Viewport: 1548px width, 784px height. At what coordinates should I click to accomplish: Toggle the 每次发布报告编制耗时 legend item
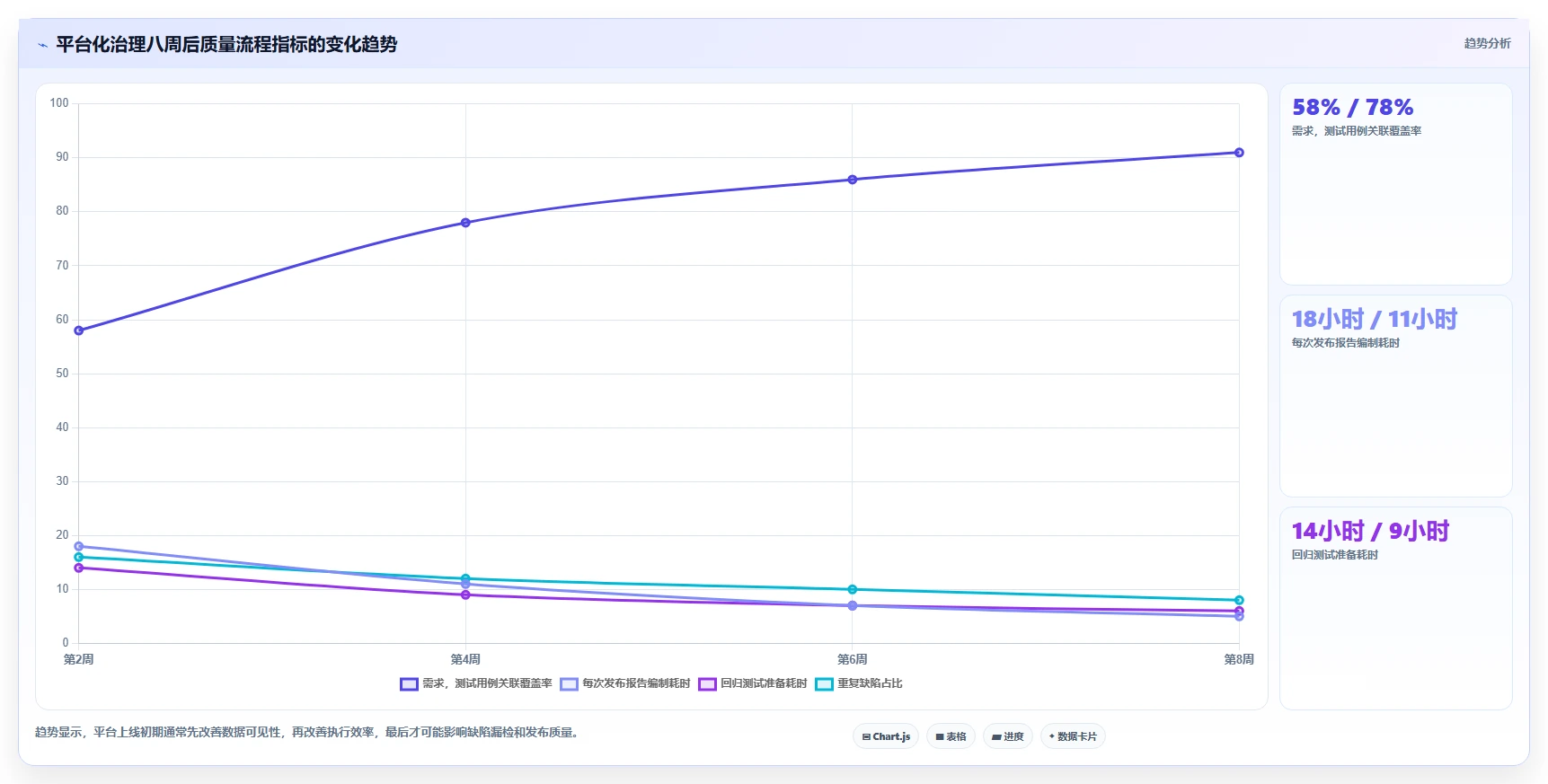click(625, 683)
